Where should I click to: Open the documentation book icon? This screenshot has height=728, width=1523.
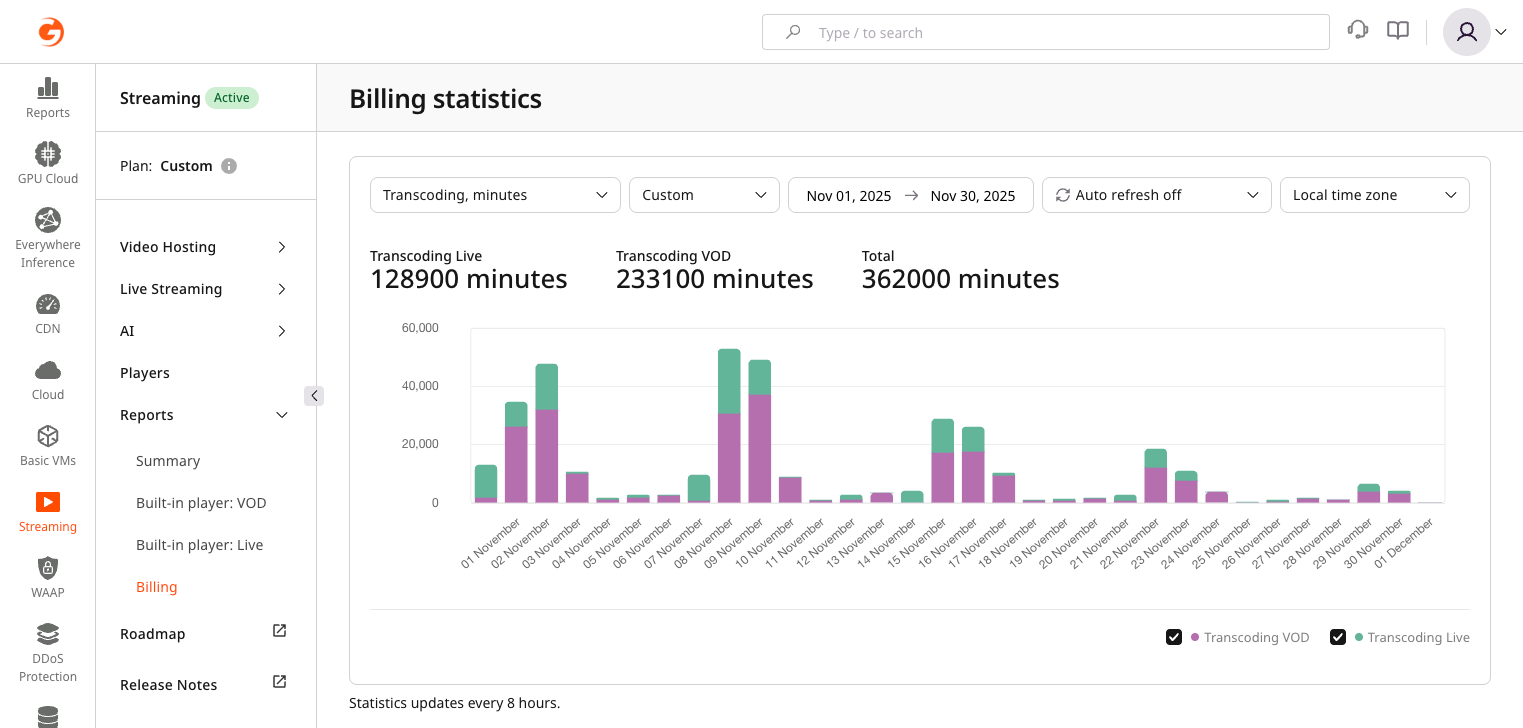1398,31
